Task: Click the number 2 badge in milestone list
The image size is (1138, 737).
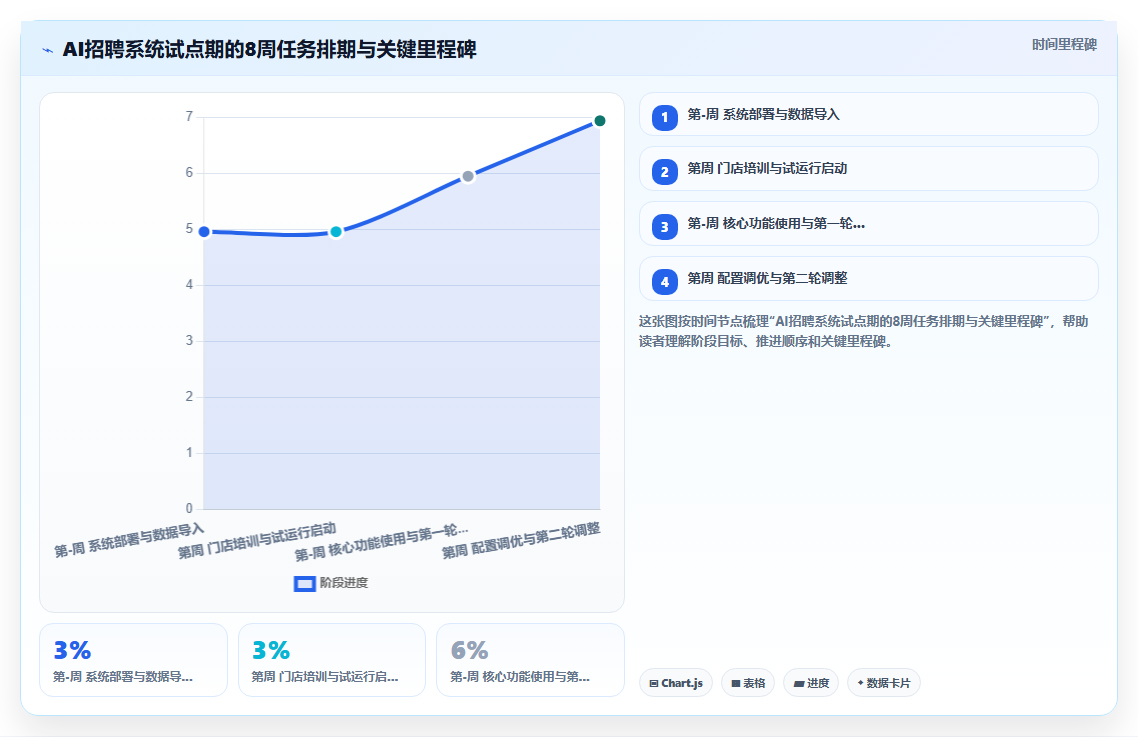Action: point(664,172)
